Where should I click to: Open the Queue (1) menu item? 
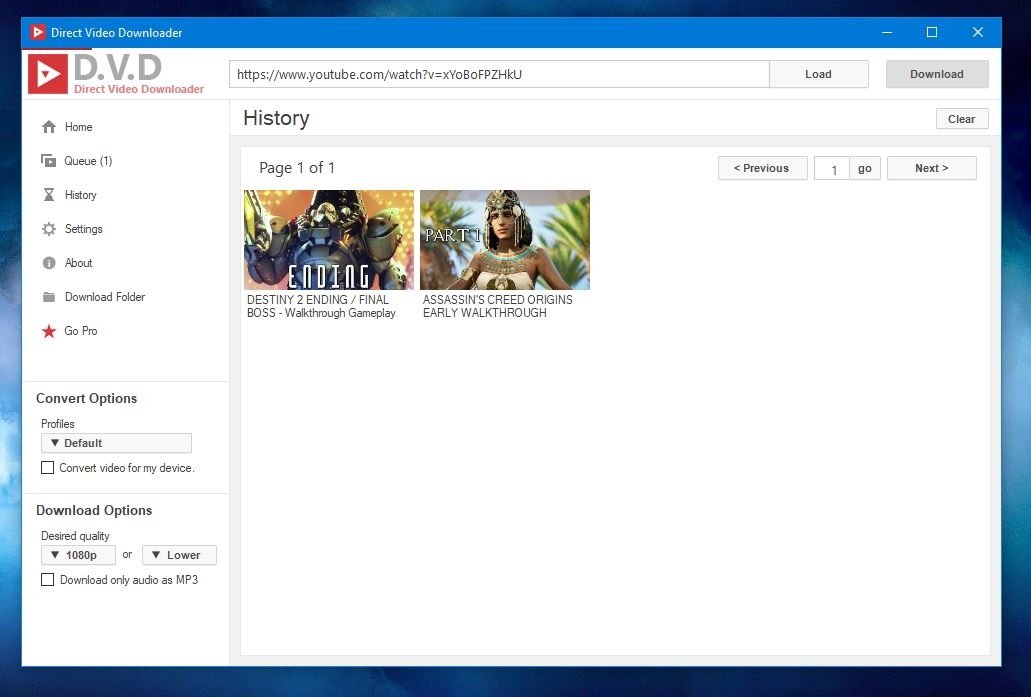coord(88,161)
